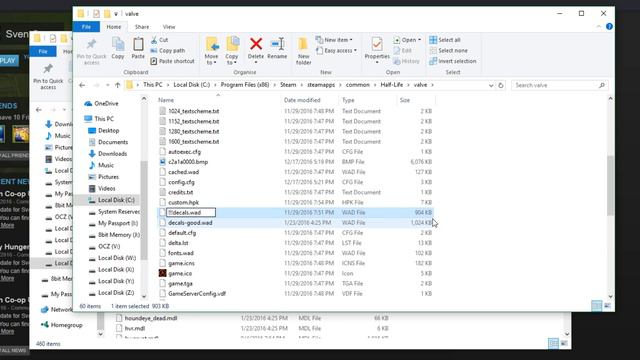
Task: Click the Cut scissors command
Action: pos(160,40)
